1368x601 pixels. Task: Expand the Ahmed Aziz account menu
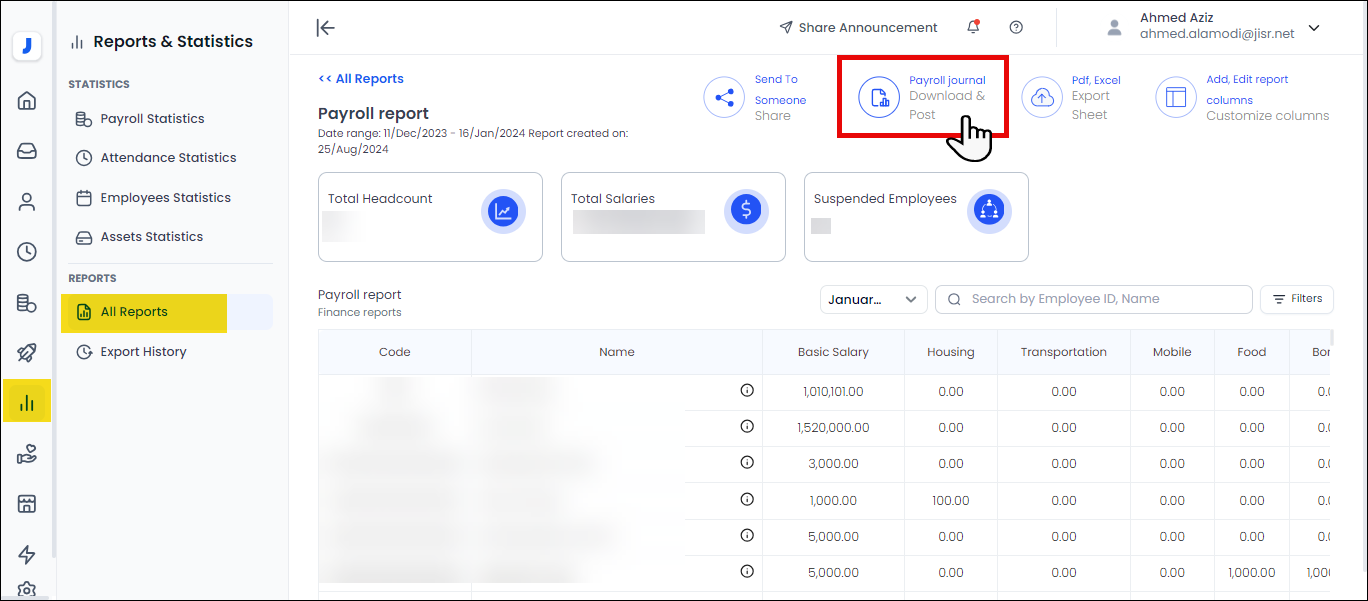pyautogui.click(x=1314, y=28)
